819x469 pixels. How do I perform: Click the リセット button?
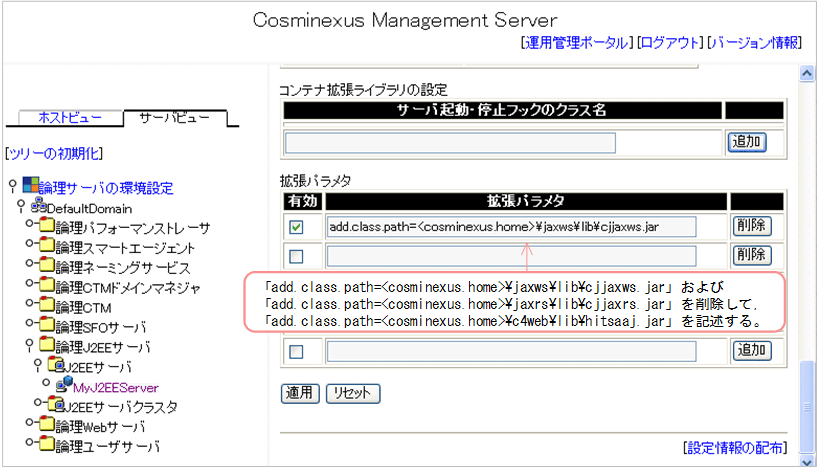pos(353,393)
